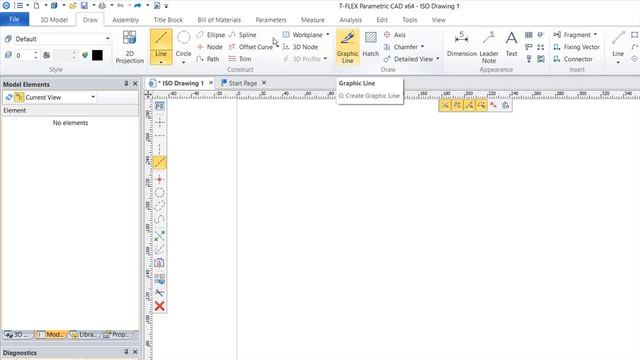Choose the Spline tool
The height and width of the screenshot is (360, 640).
click(242, 35)
